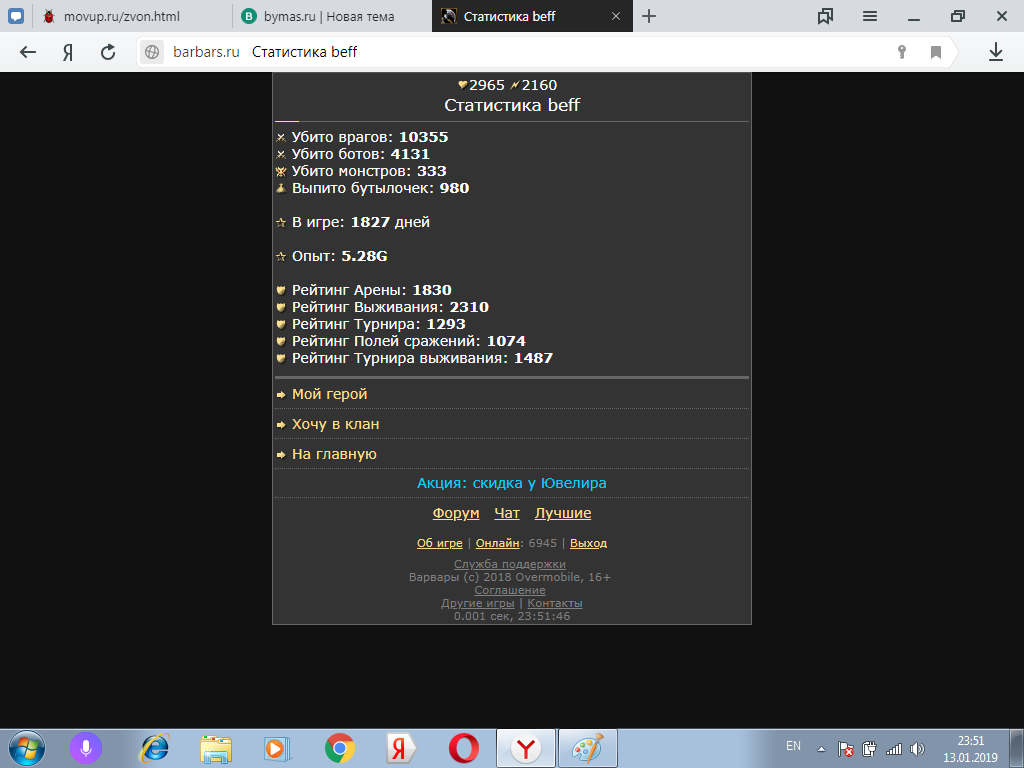Open the bookmarks panel icon in title bar
The image size is (1024, 768).
(825, 16)
